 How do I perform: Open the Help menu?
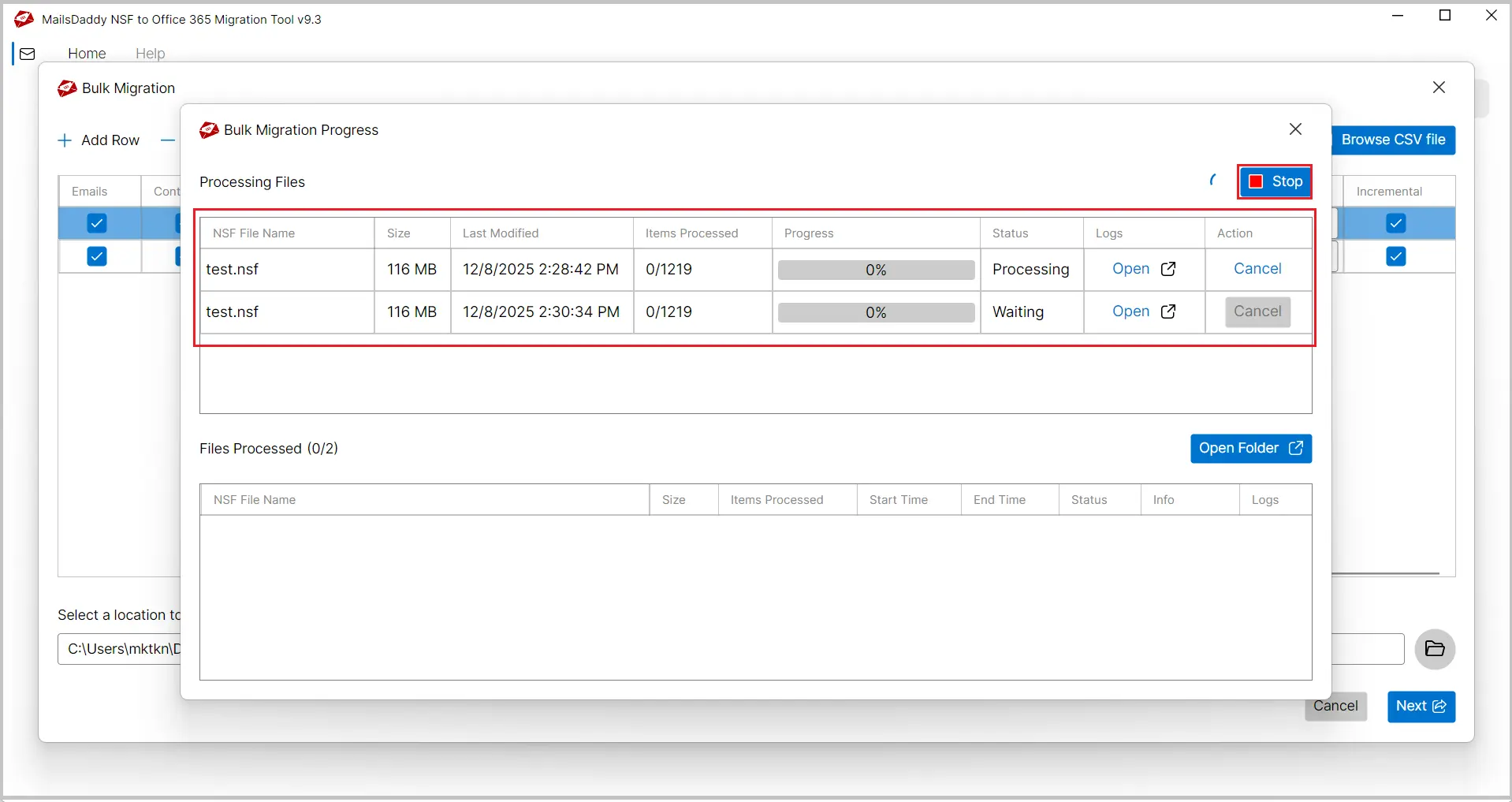click(x=151, y=53)
